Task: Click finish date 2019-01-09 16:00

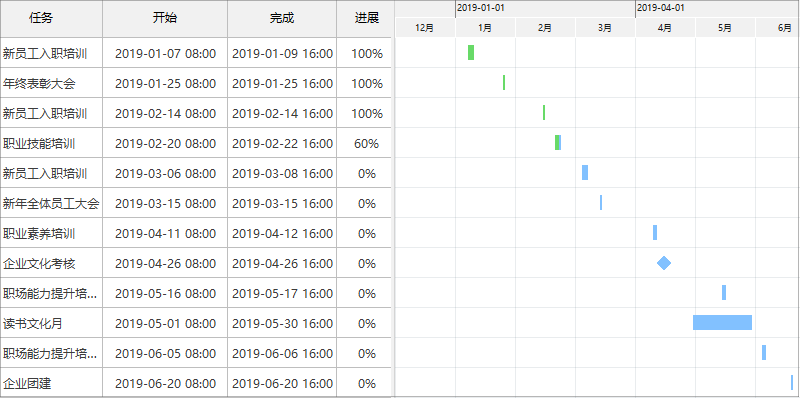Action: [x=282, y=54]
